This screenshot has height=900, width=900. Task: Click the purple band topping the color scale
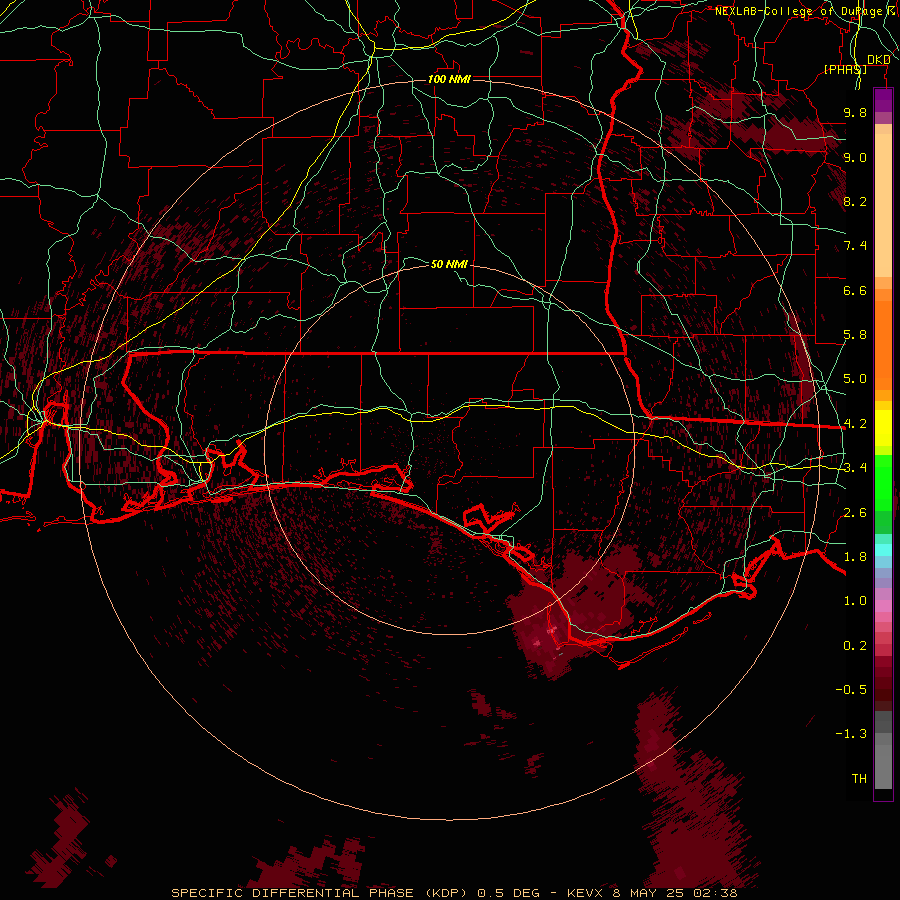click(x=883, y=100)
